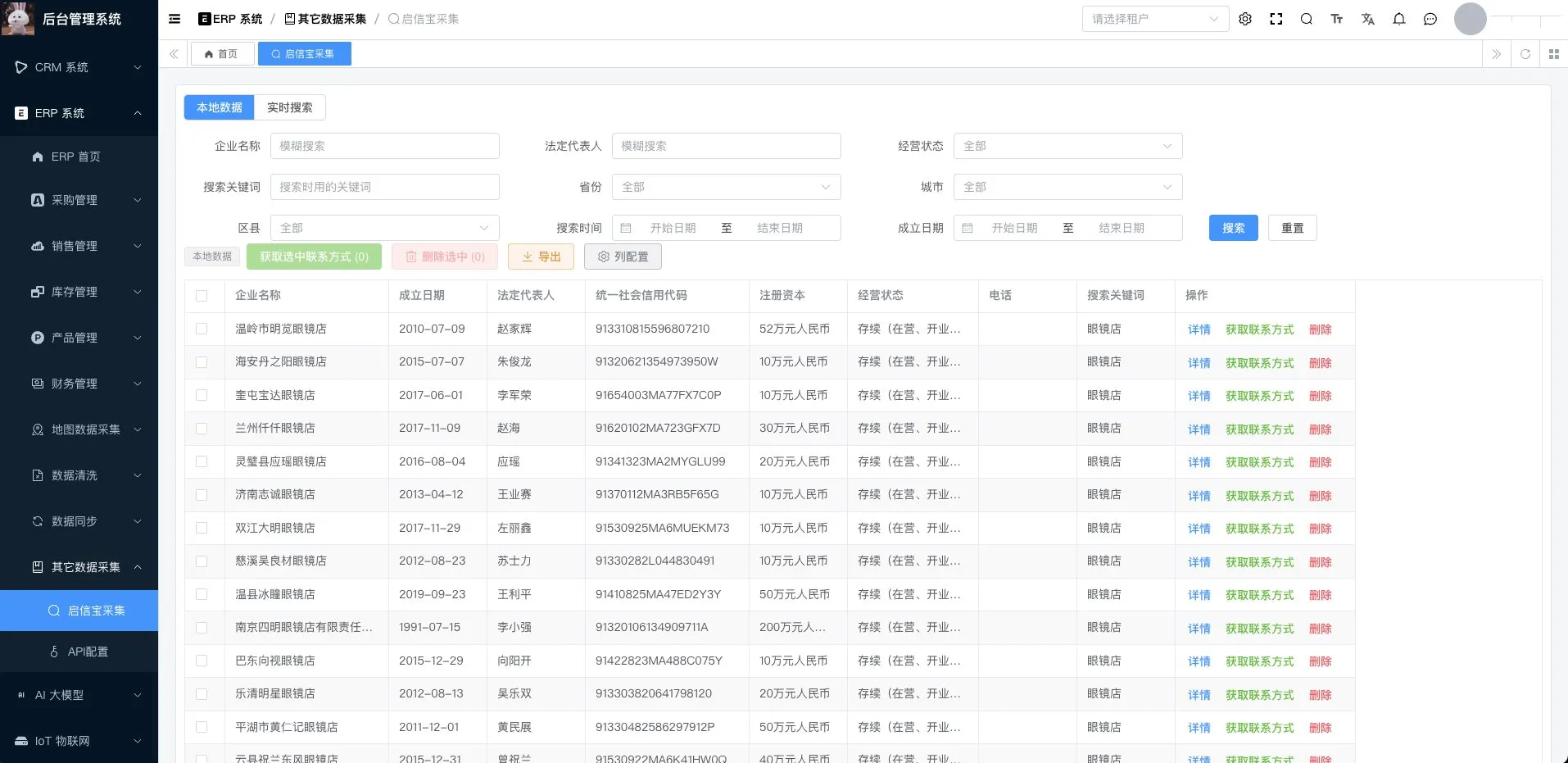Check the row for 奎屯宝达眼镜店
The width and height of the screenshot is (1568, 763).
(x=202, y=395)
